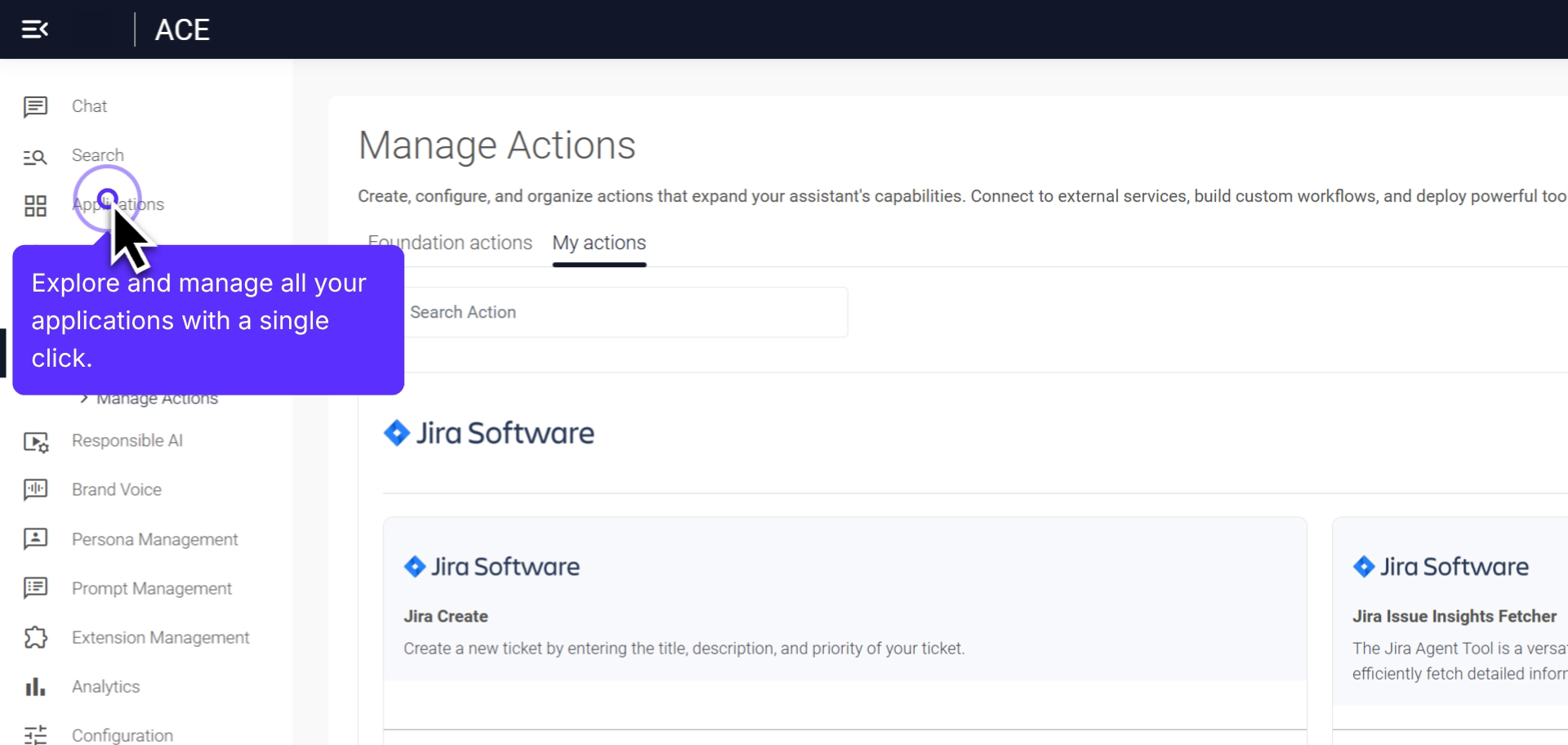Open Brand Voice via its speech-wave icon
The height and width of the screenshot is (745, 1568).
(35, 490)
